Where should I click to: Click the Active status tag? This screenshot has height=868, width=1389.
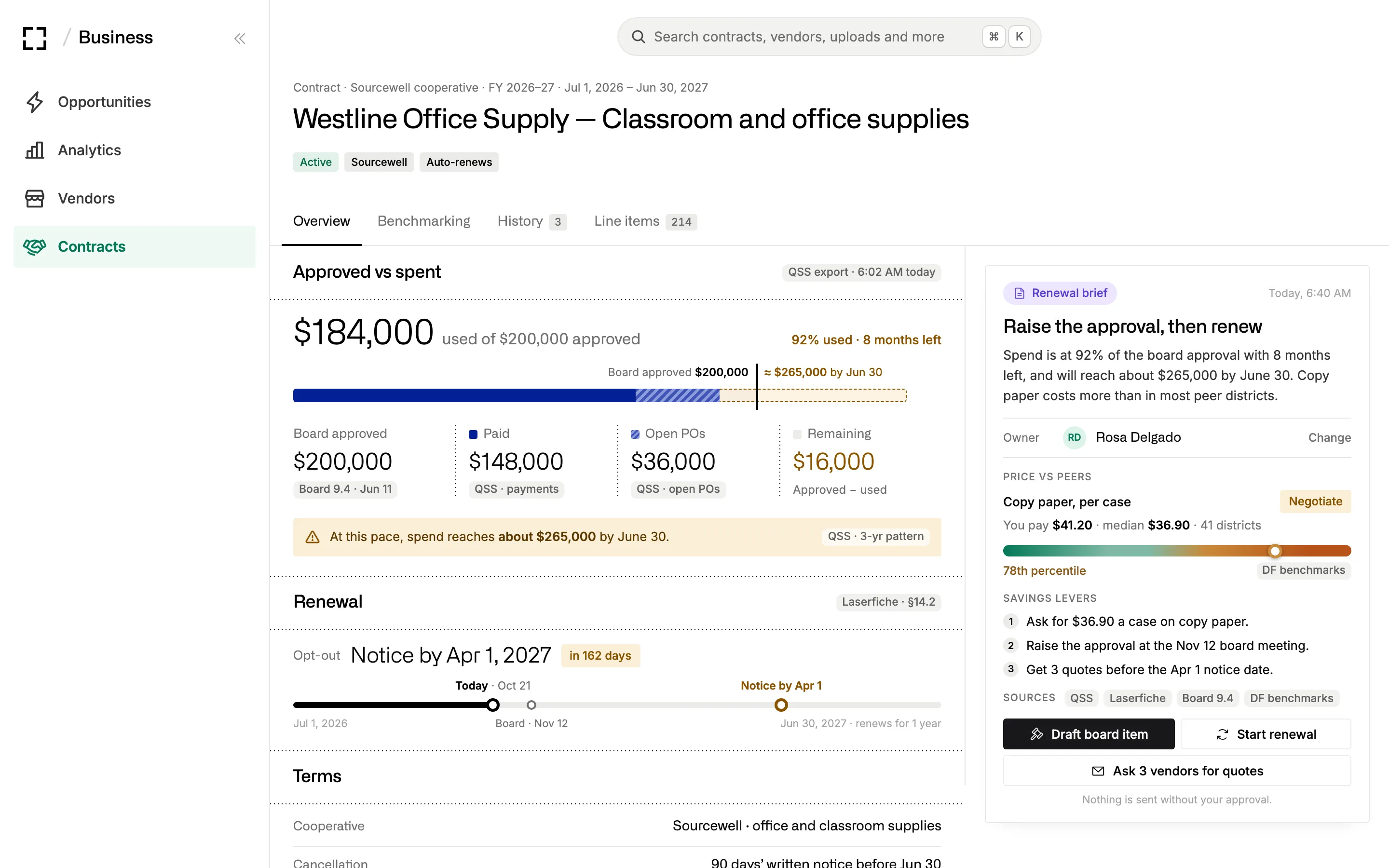[x=316, y=162]
